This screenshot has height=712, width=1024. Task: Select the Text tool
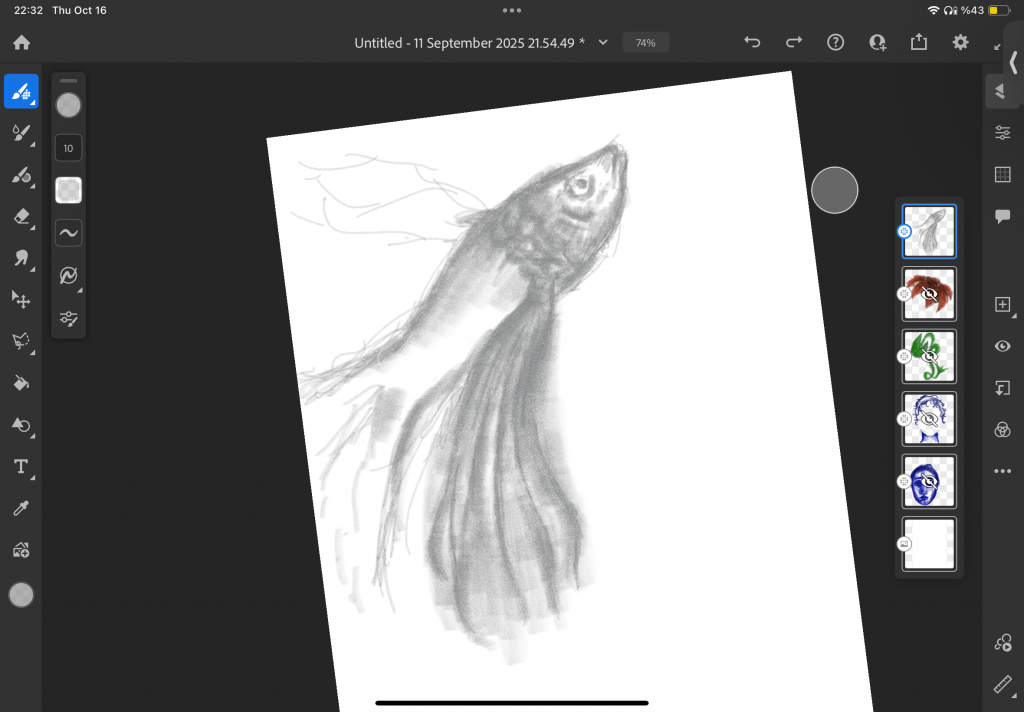coord(21,466)
